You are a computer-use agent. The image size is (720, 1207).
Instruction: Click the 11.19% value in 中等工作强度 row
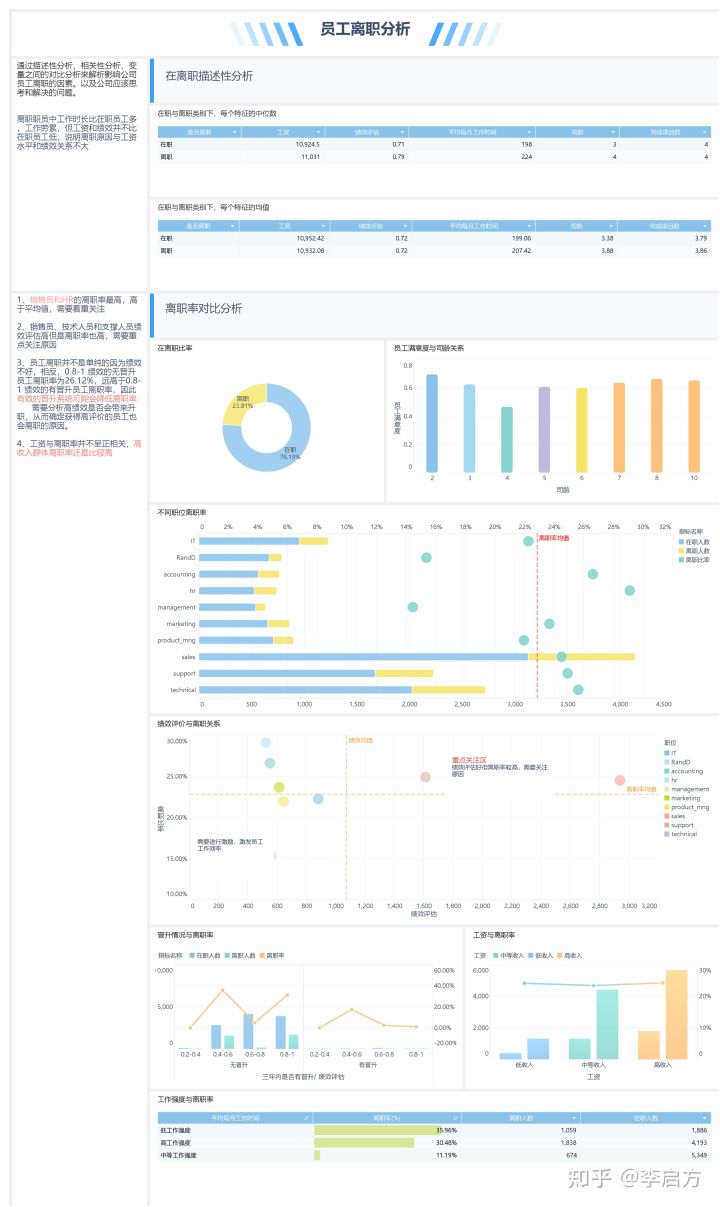[447, 1155]
